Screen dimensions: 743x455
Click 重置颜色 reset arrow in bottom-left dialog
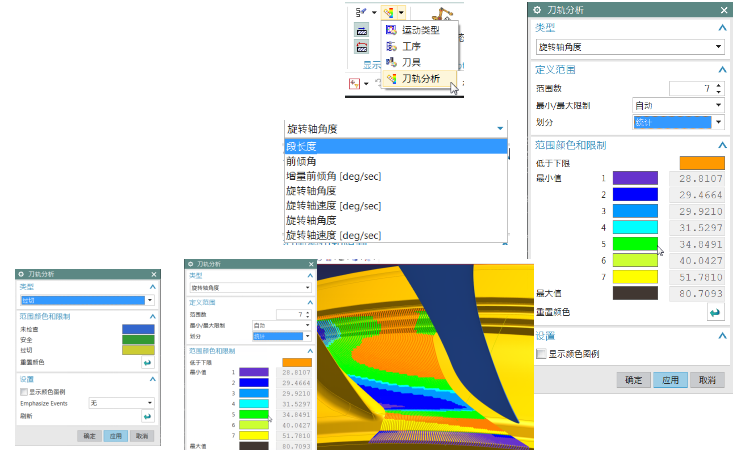point(147,362)
